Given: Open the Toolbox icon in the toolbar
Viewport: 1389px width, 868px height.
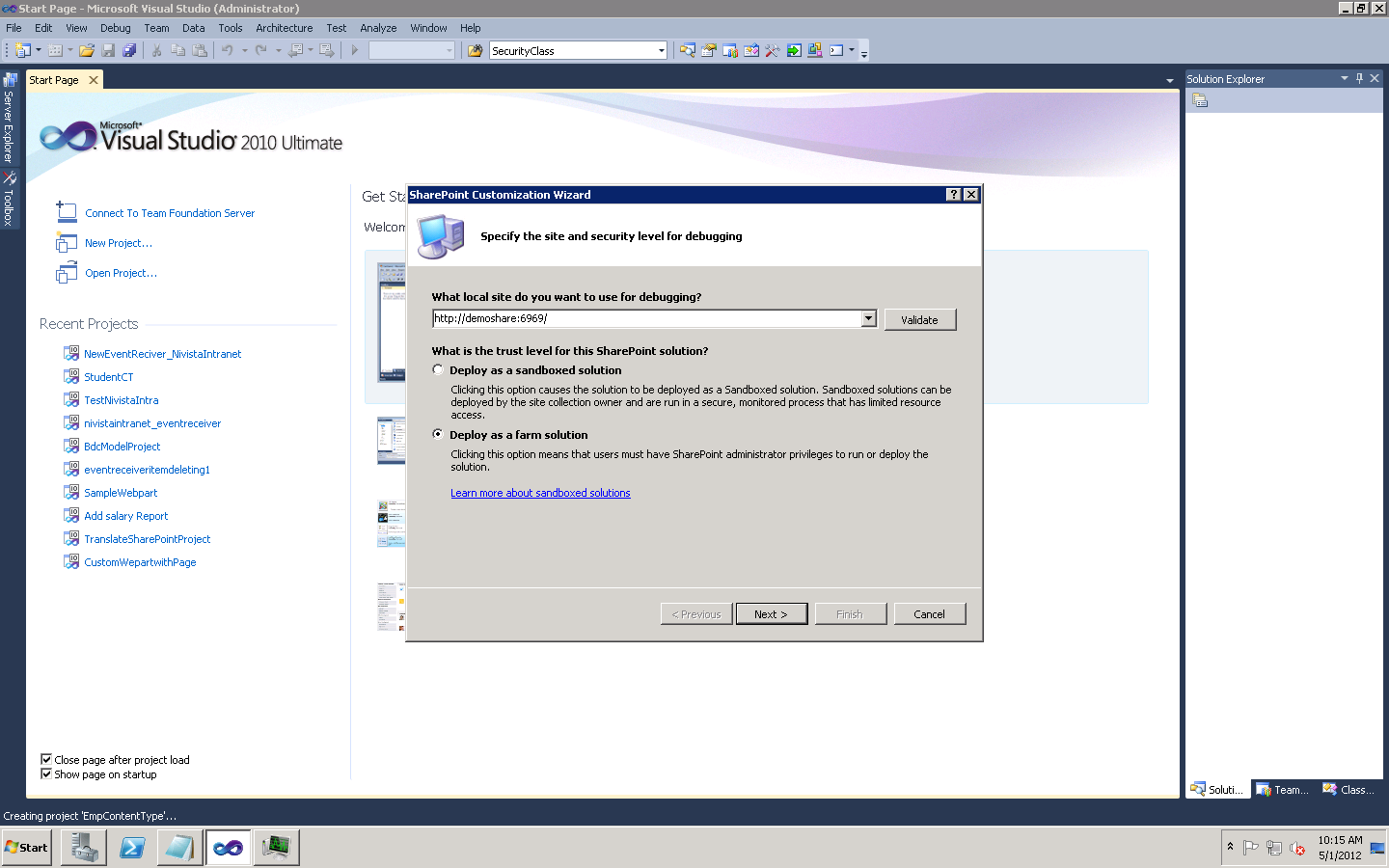Looking at the screenshot, I should point(773,50).
